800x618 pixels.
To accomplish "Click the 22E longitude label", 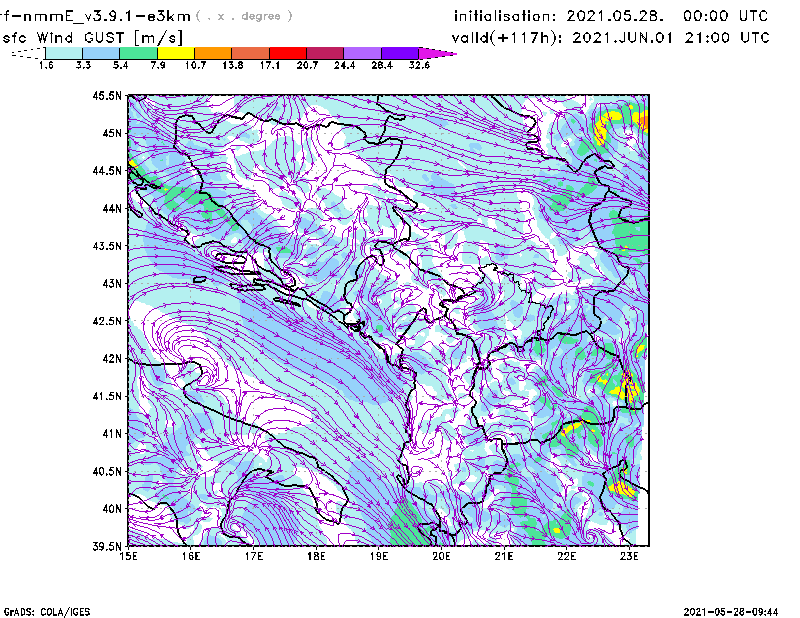I will coord(567,556).
